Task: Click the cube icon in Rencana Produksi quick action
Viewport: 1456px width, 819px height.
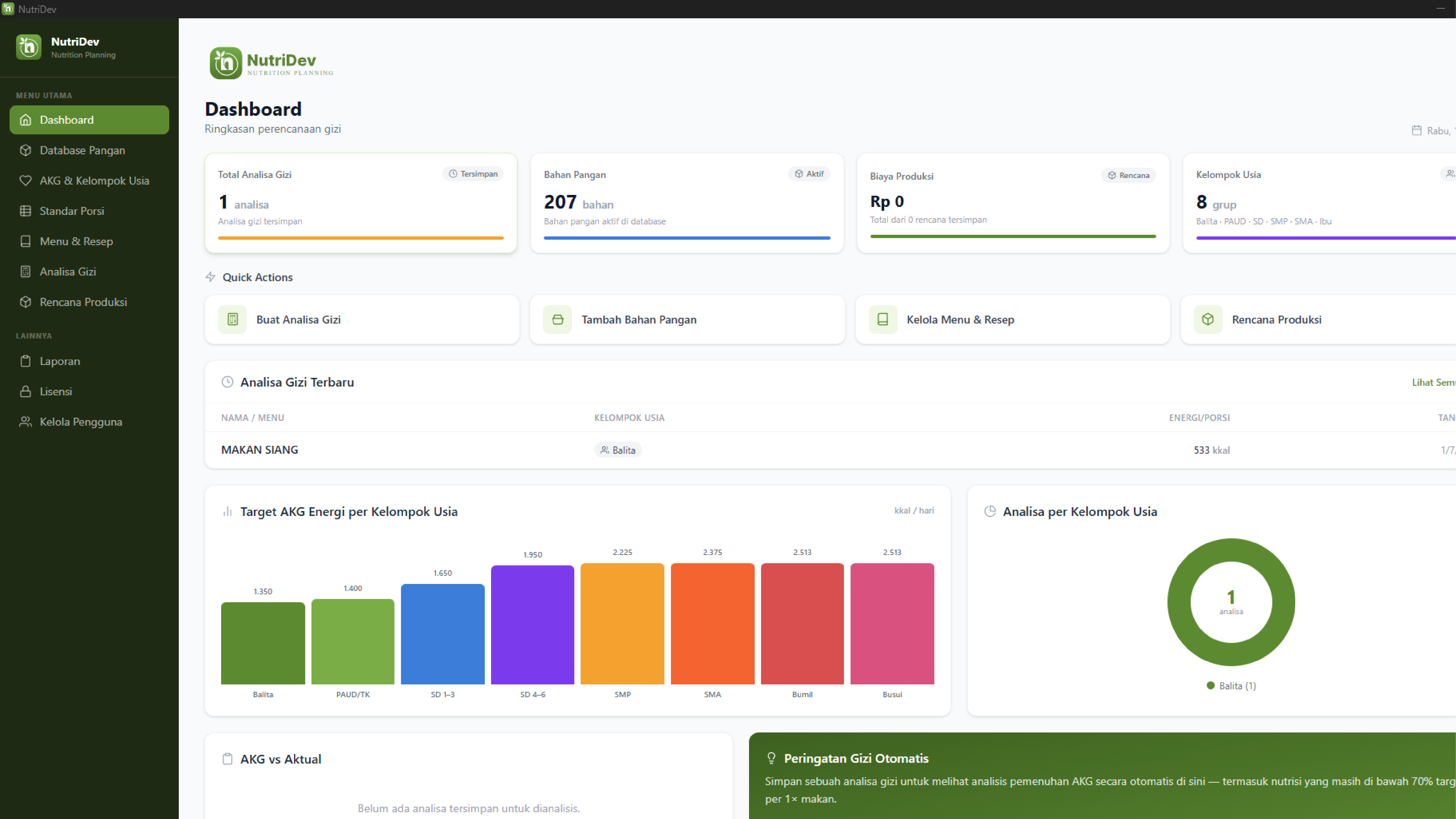Action: click(x=1208, y=319)
